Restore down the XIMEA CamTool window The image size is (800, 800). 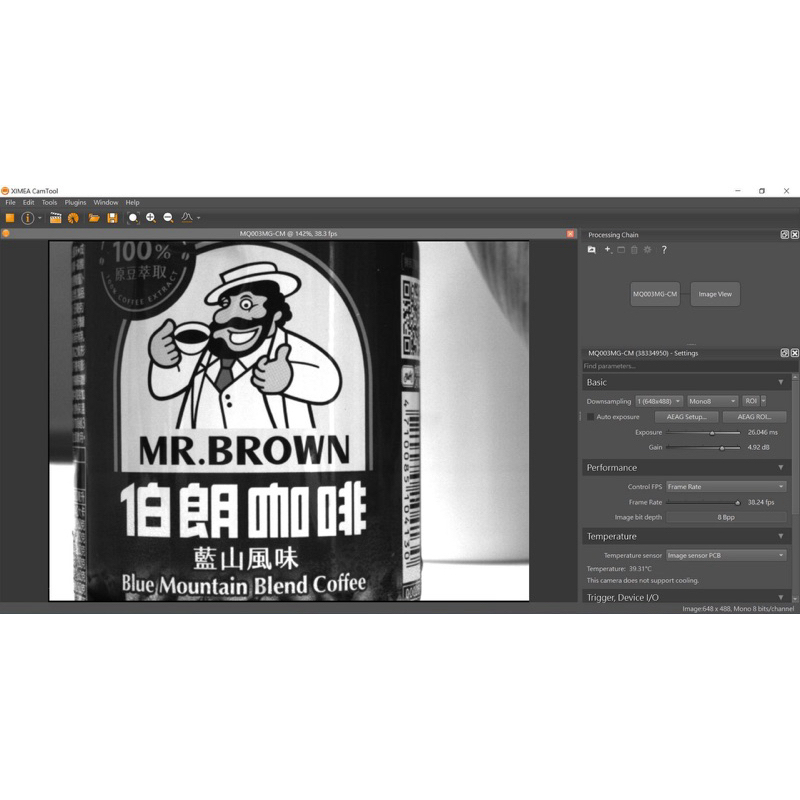[x=762, y=191]
